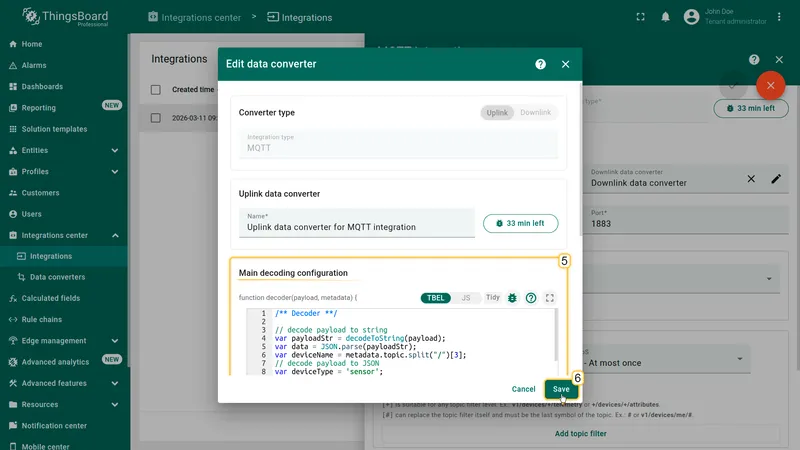Check the 2026-03-11 integration row checkbox
Screen dimensions: 800x450
[x=156, y=118]
